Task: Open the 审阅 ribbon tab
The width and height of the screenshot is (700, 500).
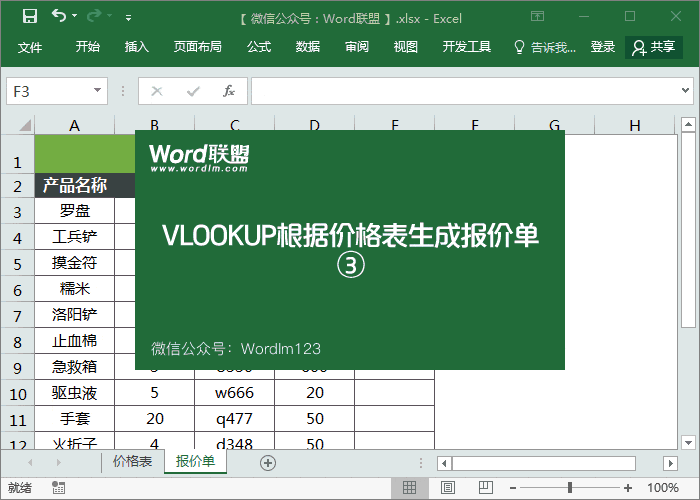Action: pyautogui.click(x=357, y=46)
